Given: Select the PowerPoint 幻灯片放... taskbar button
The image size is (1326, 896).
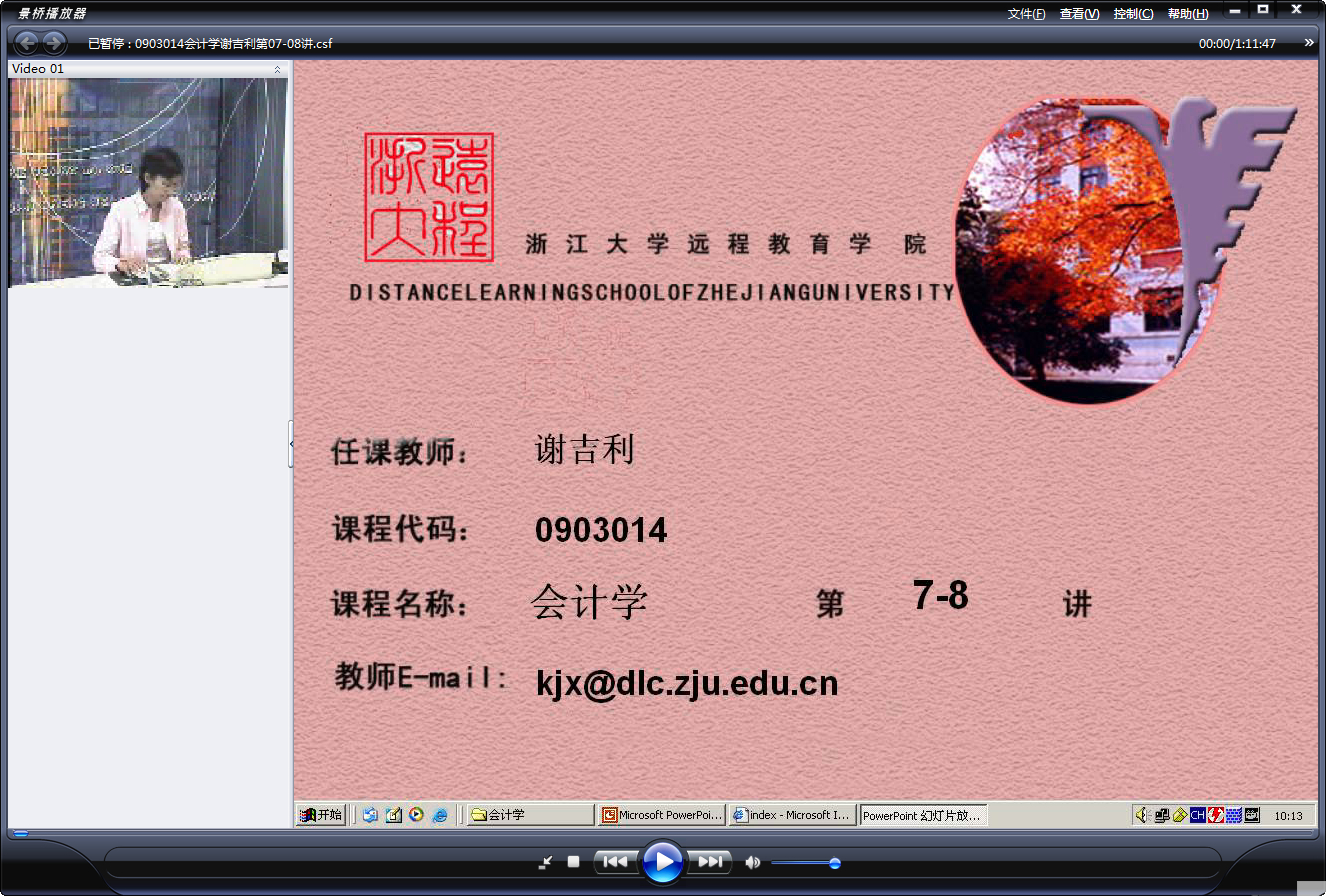Looking at the screenshot, I should coord(923,815).
